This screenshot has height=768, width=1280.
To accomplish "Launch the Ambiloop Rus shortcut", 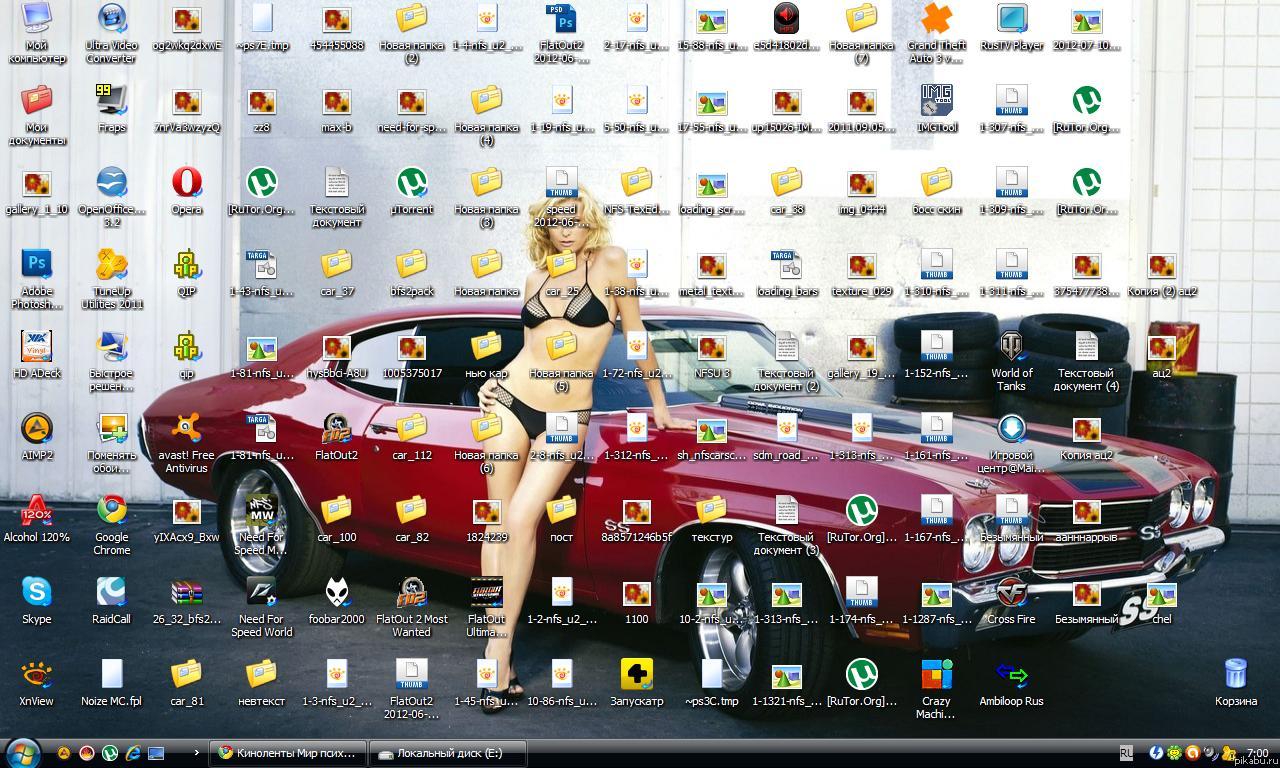I will (1012, 682).
